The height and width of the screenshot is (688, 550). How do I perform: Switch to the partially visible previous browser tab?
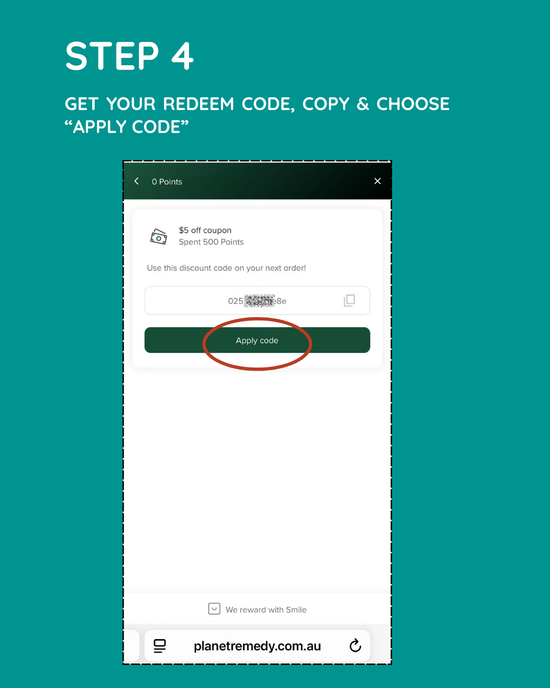131,646
